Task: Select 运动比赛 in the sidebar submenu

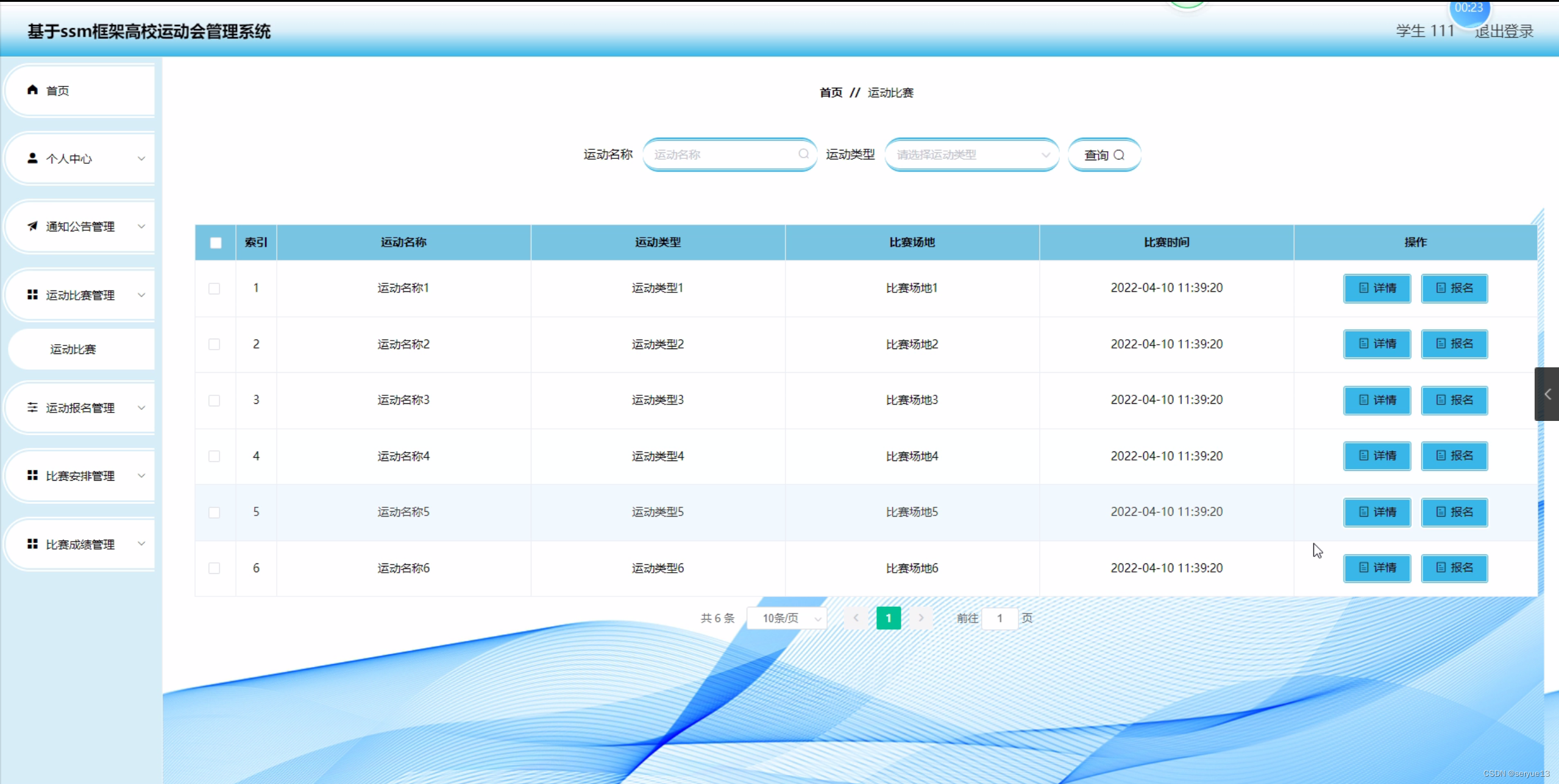Action: [73, 348]
